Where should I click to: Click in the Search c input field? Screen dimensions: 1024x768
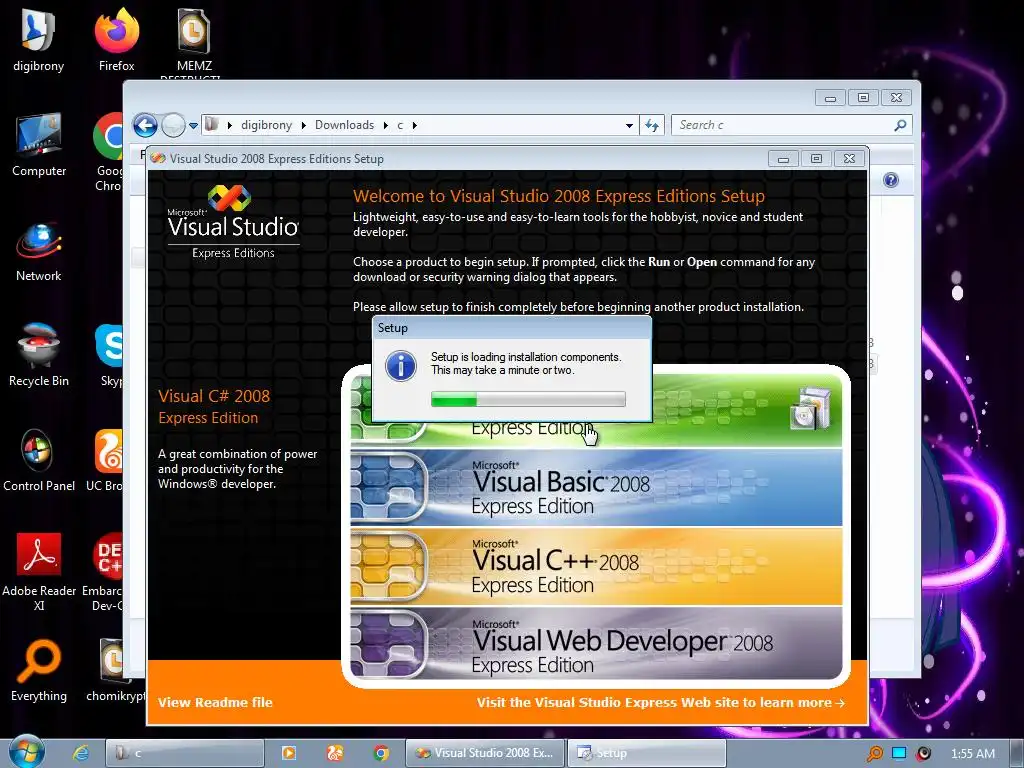[784, 125]
